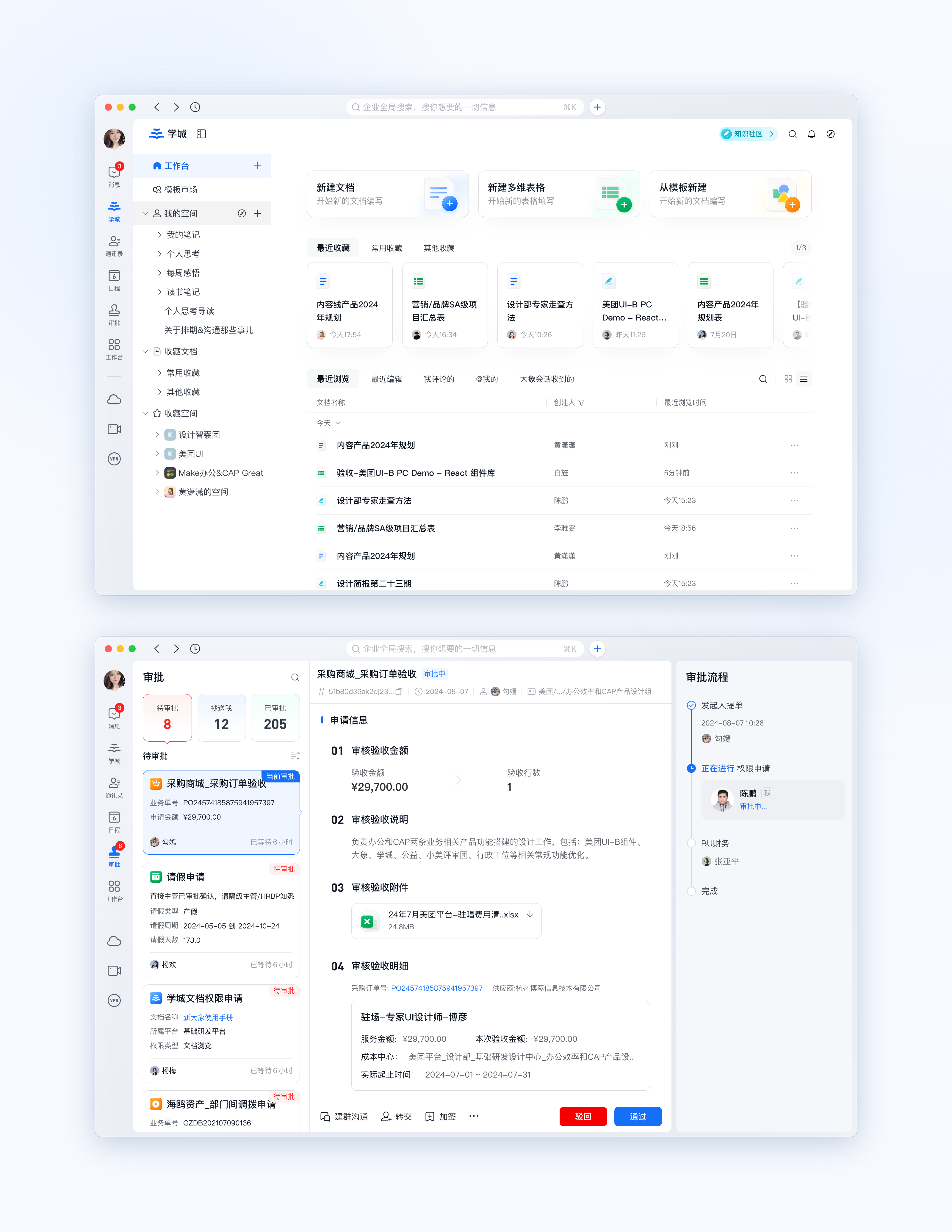Filter the 创建人 column
Screen dimensions: 952x1232
pyautogui.click(x=582, y=403)
